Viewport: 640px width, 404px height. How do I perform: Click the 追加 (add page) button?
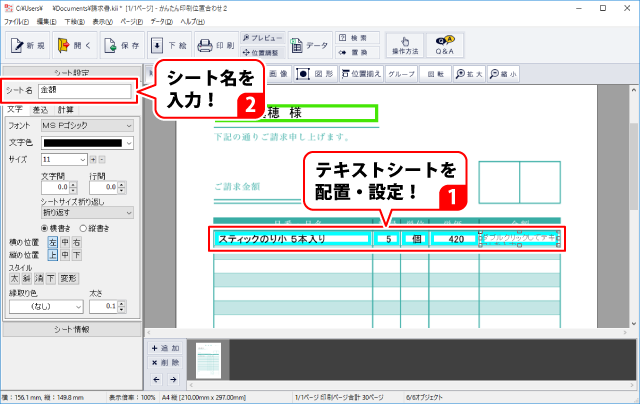tap(165, 348)
